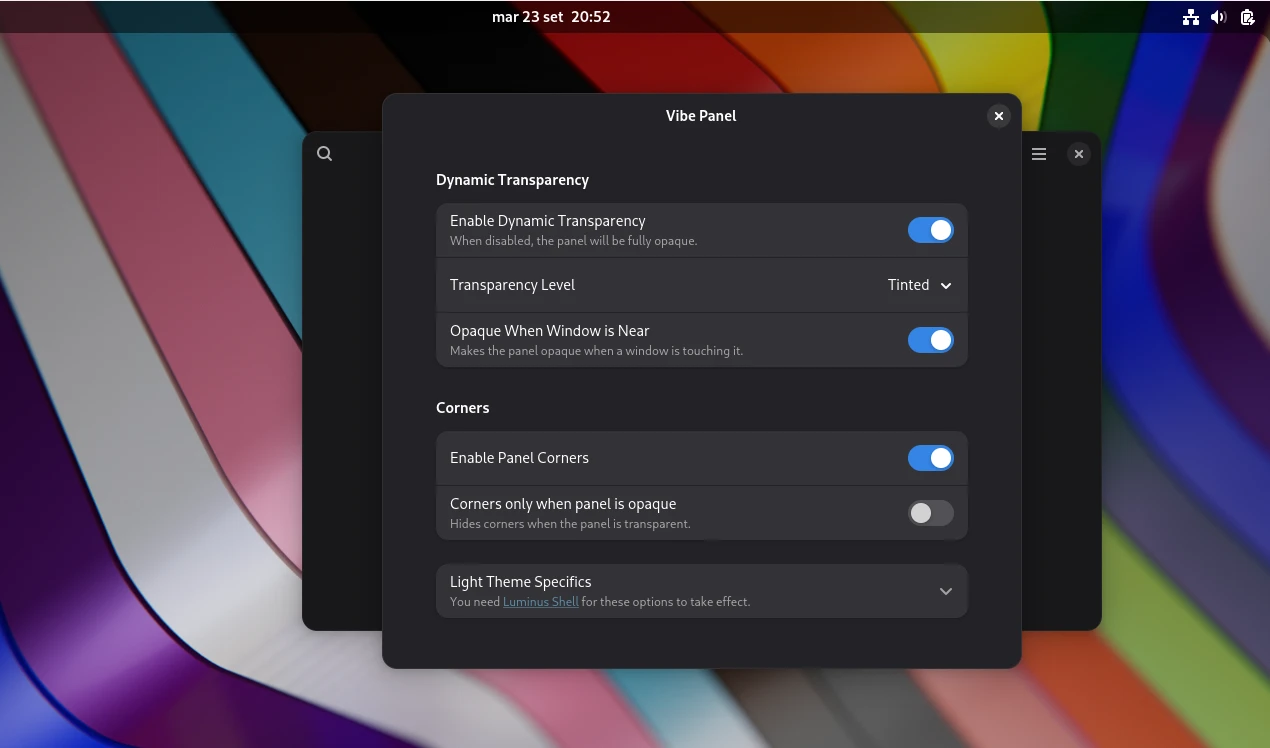1270x748 pixels.
Task: Enable Corners only when panel is opaque
Action: (x=930, y=513)
